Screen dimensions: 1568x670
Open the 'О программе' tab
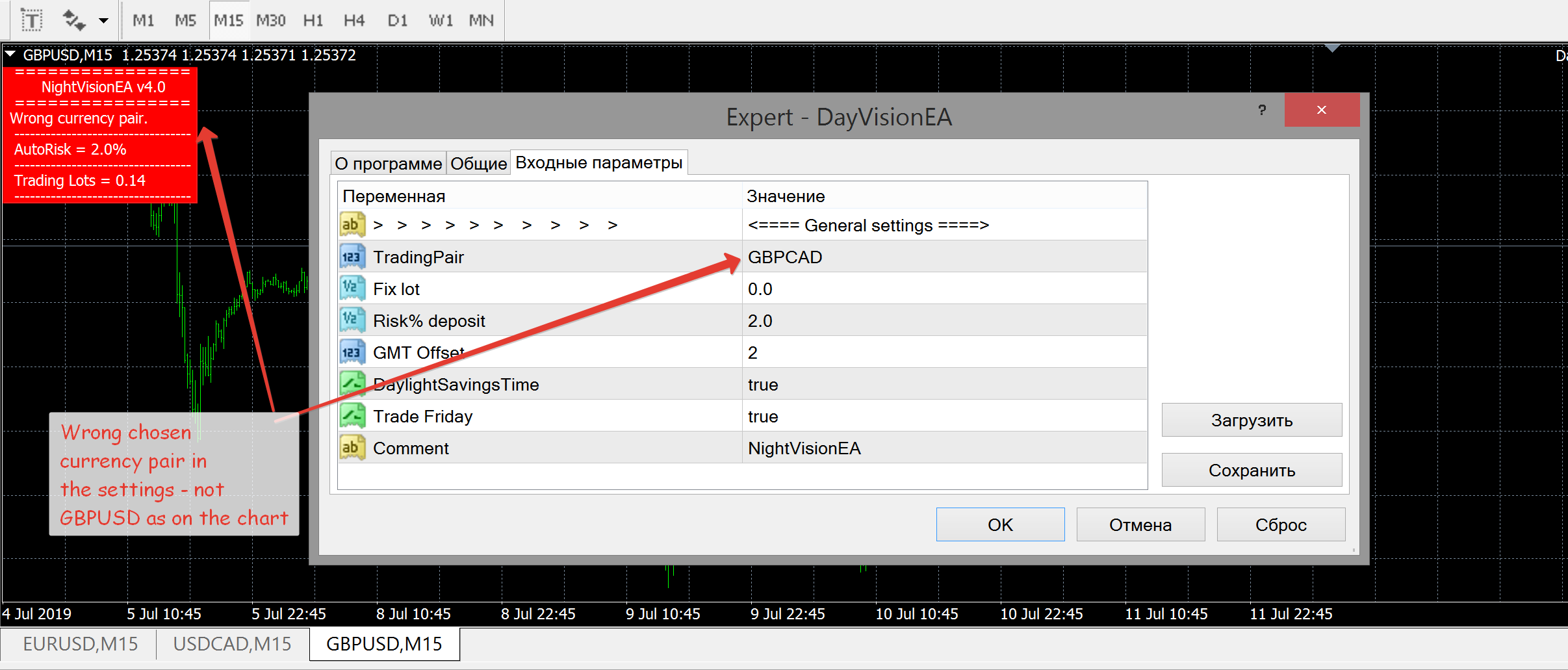click(x=389, y=163)
